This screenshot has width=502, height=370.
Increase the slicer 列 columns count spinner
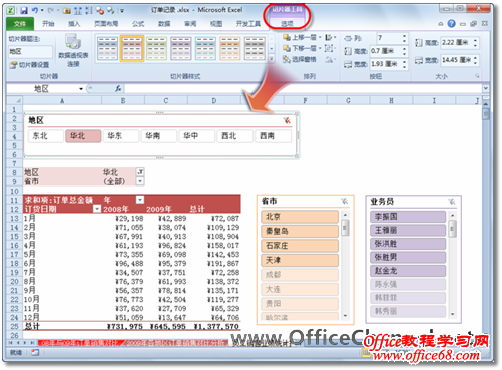[404, 36]
